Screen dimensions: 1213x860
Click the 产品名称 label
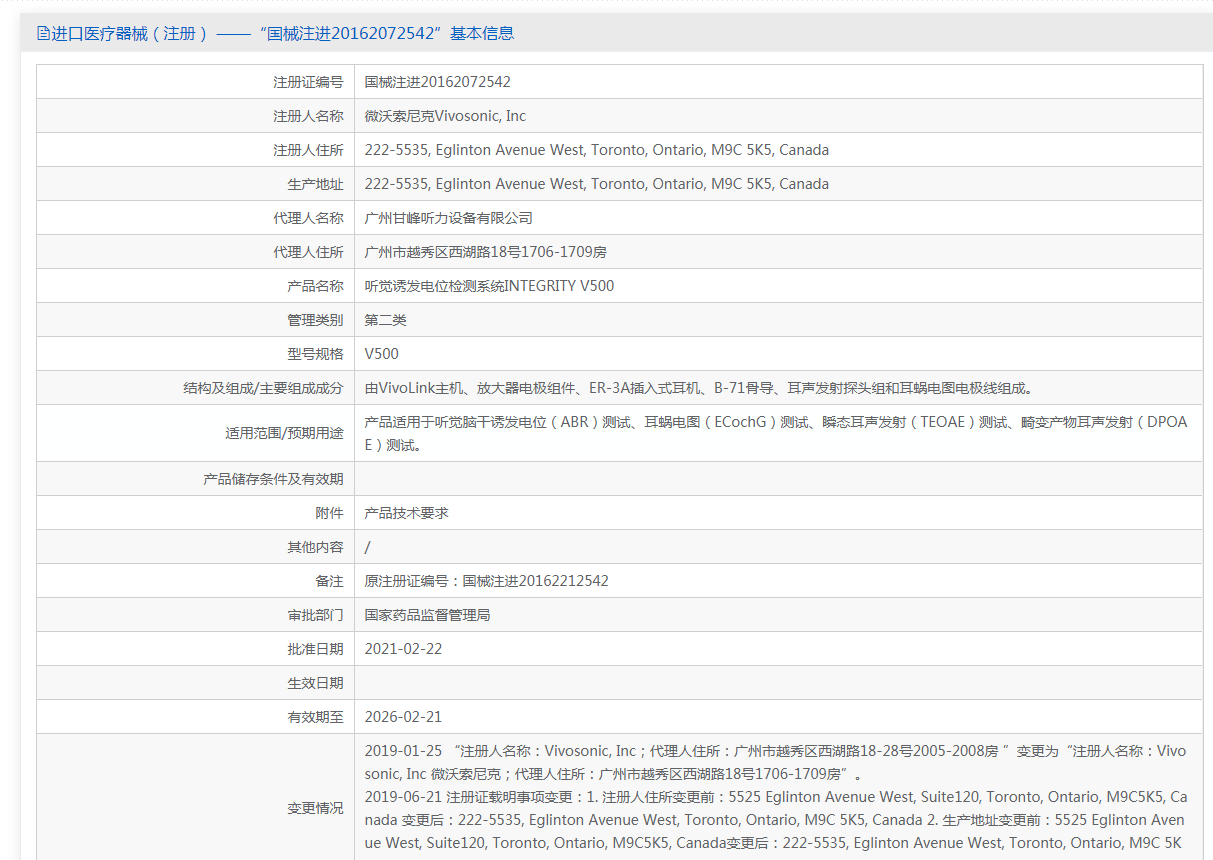tap(316, 286)
